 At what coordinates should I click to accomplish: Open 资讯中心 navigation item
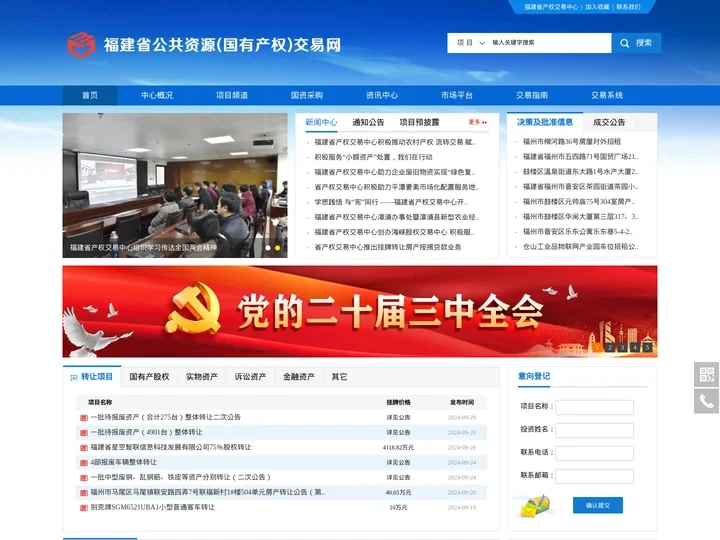[x=382, y=95]
